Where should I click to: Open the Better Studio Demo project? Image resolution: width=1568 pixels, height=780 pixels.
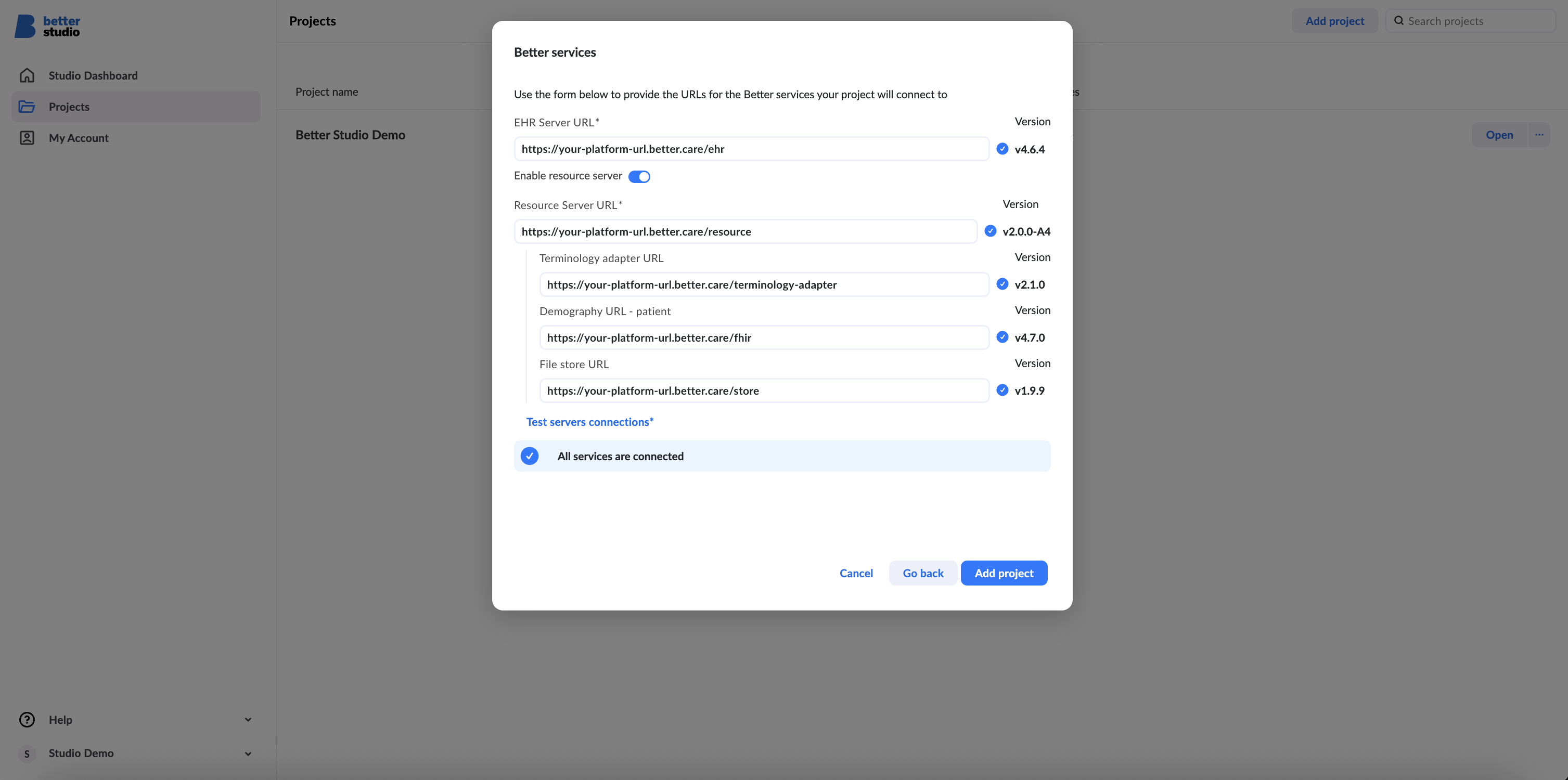click(1499, 135)
